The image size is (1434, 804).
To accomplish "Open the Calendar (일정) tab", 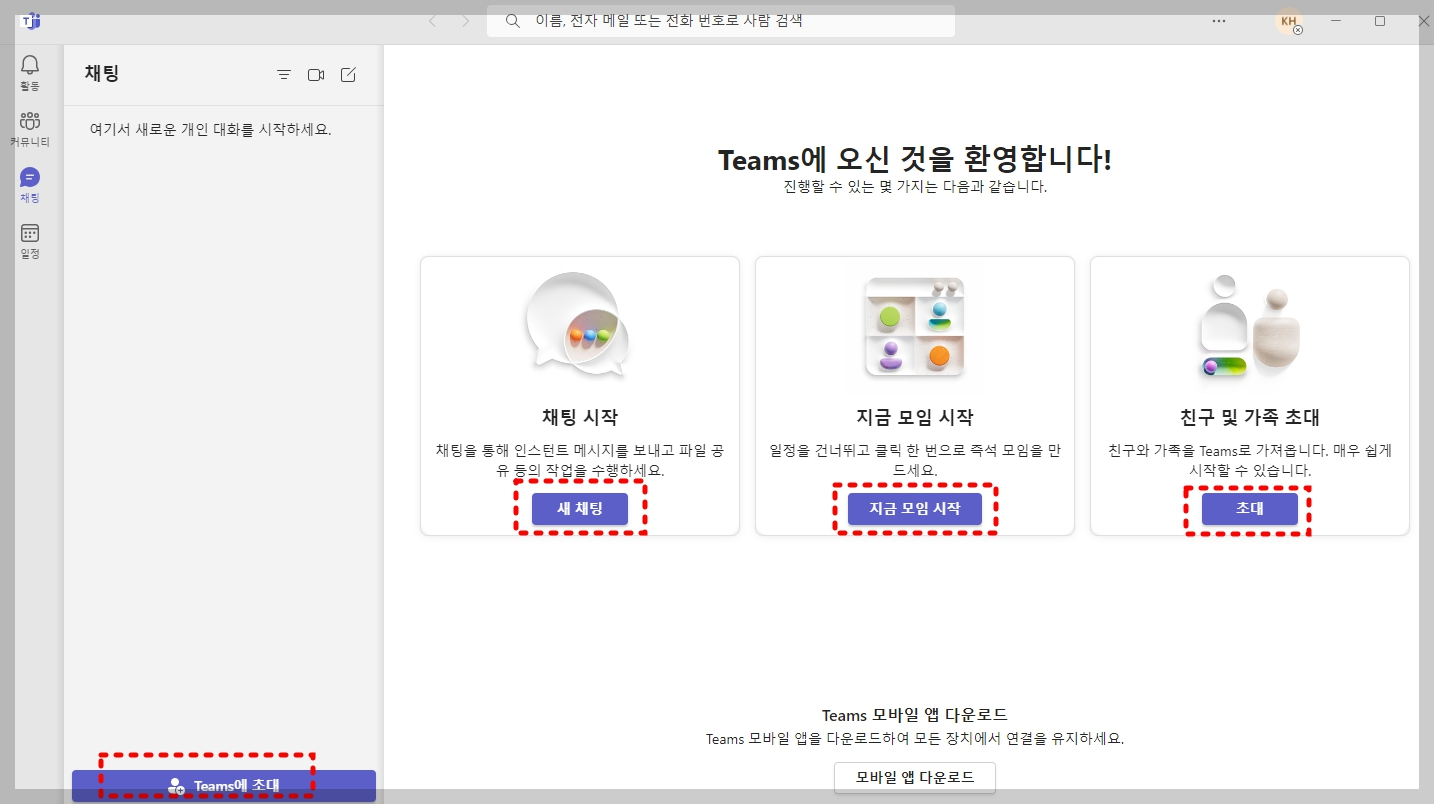I will [30, 241].
